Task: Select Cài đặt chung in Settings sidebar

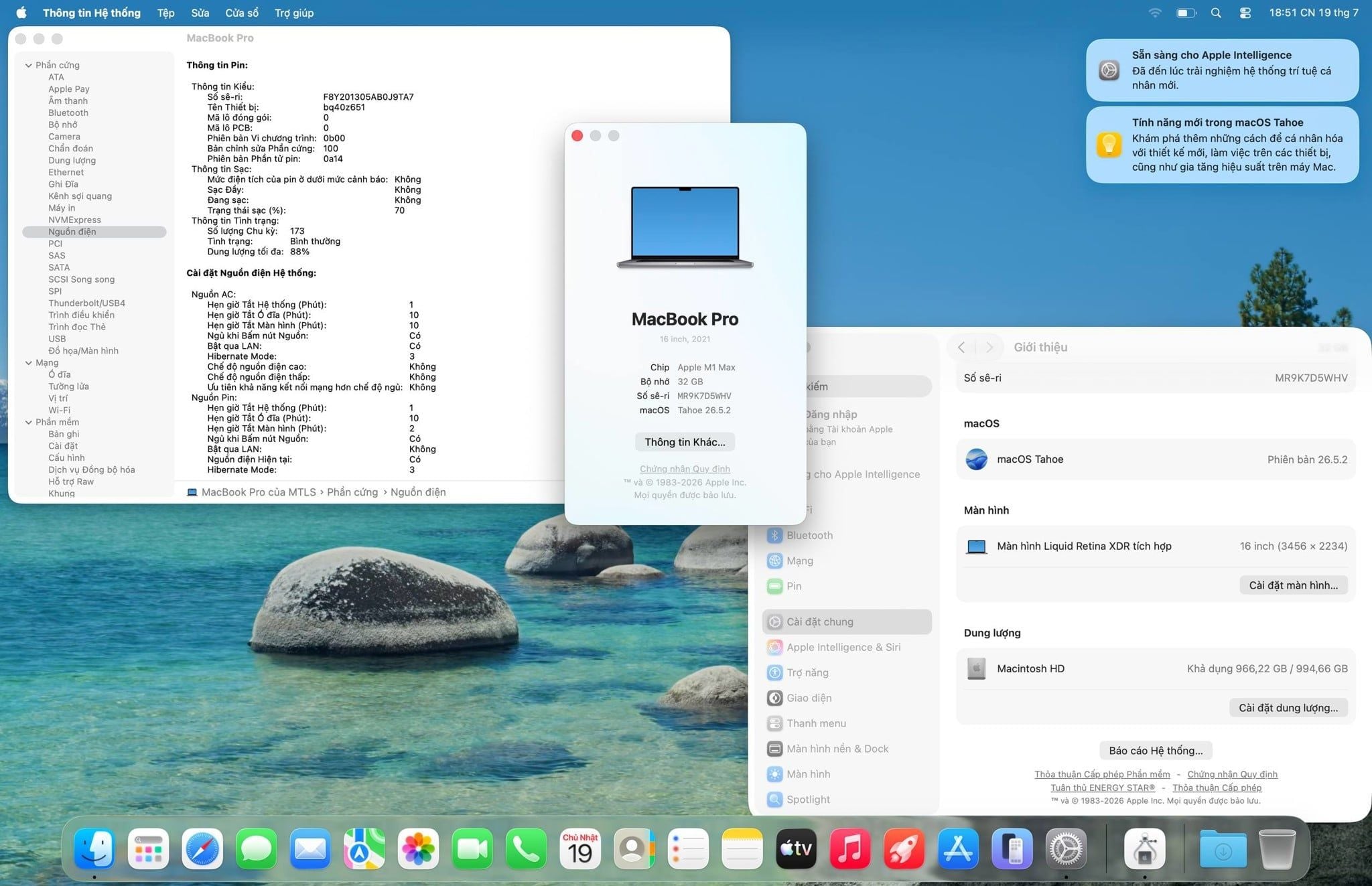Action: tap(847, 621)
